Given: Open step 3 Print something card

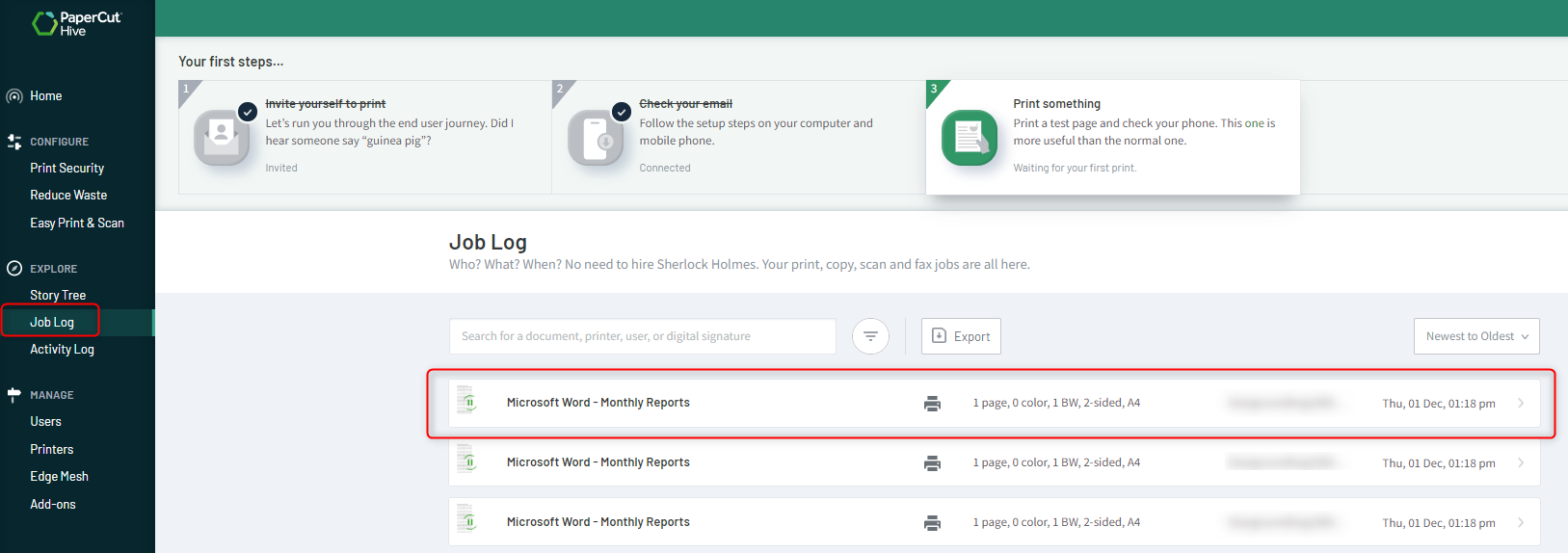Looking at the screenshot, I should [1113, 137].
